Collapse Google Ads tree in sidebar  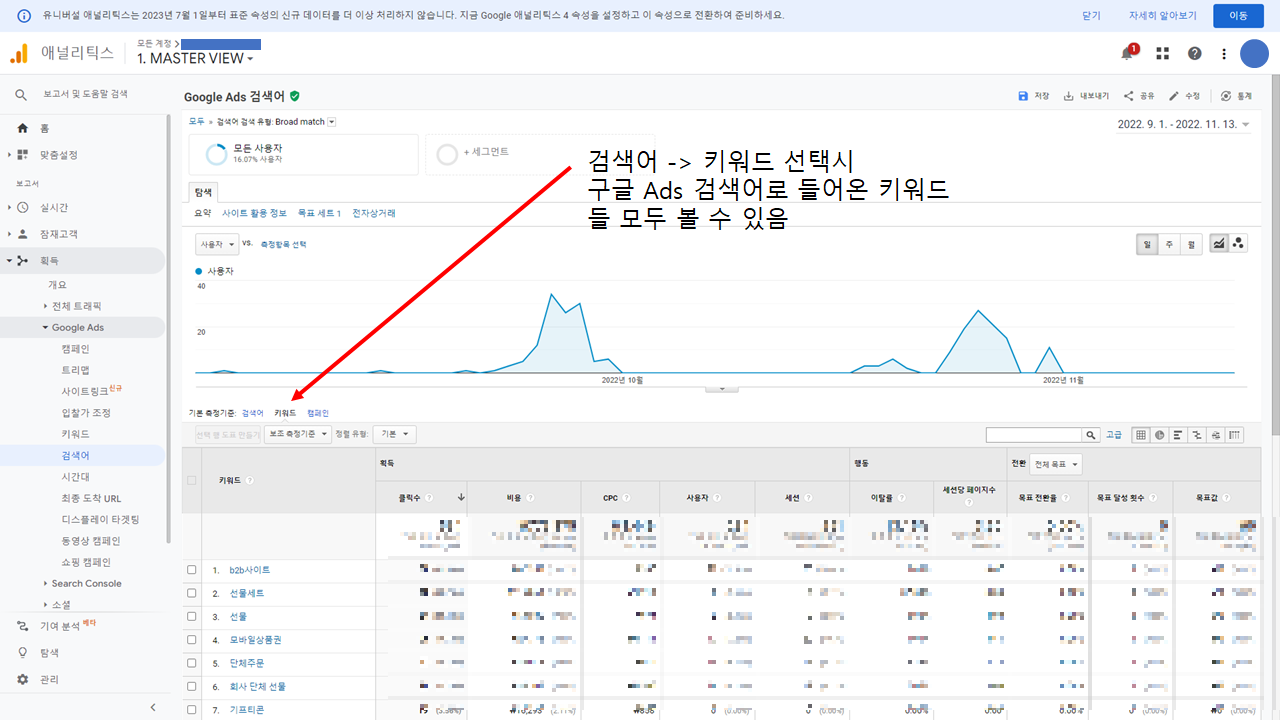click(45, 327)
